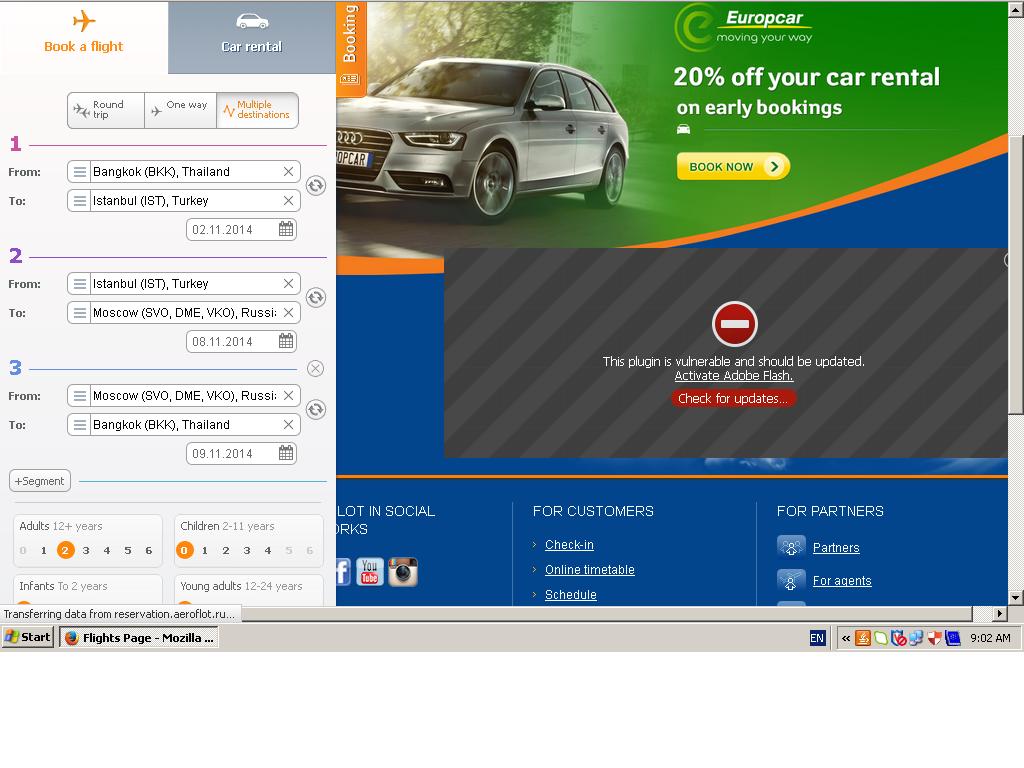This screenshot has width=1024, height=768.
Task: Select One way trip option
Action: pos(180,110)
